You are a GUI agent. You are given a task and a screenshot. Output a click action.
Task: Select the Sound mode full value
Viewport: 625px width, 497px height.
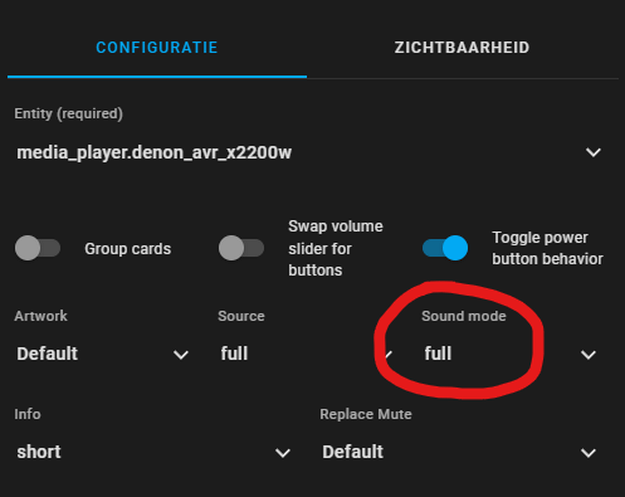point(438,354)
